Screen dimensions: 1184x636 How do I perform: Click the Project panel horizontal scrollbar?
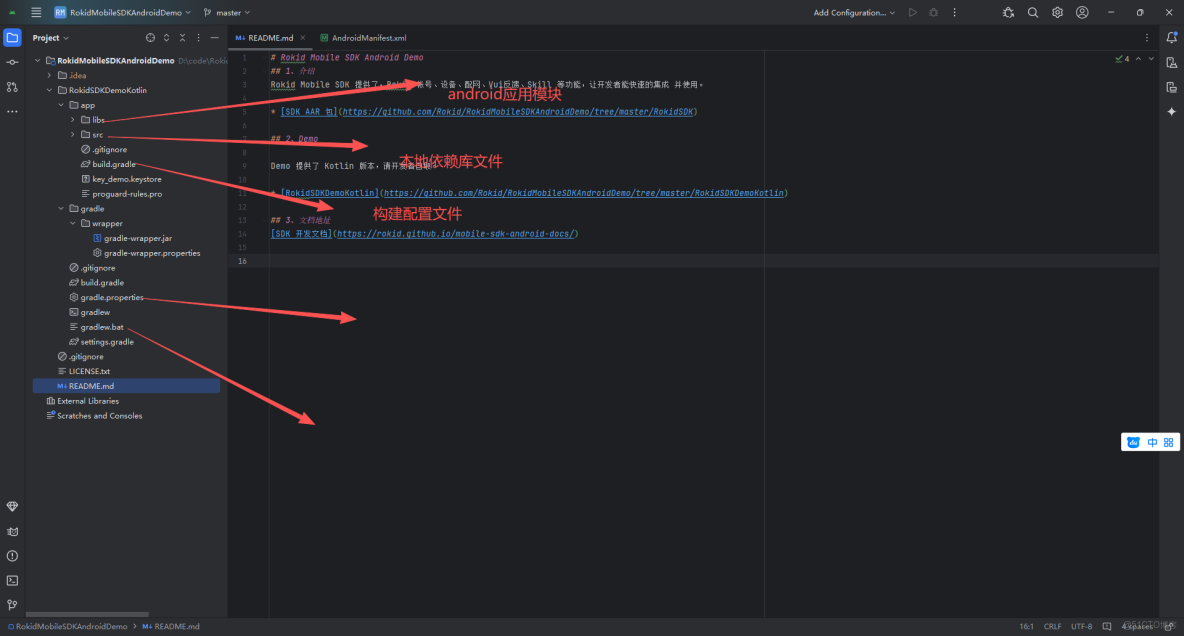point(87,614)
